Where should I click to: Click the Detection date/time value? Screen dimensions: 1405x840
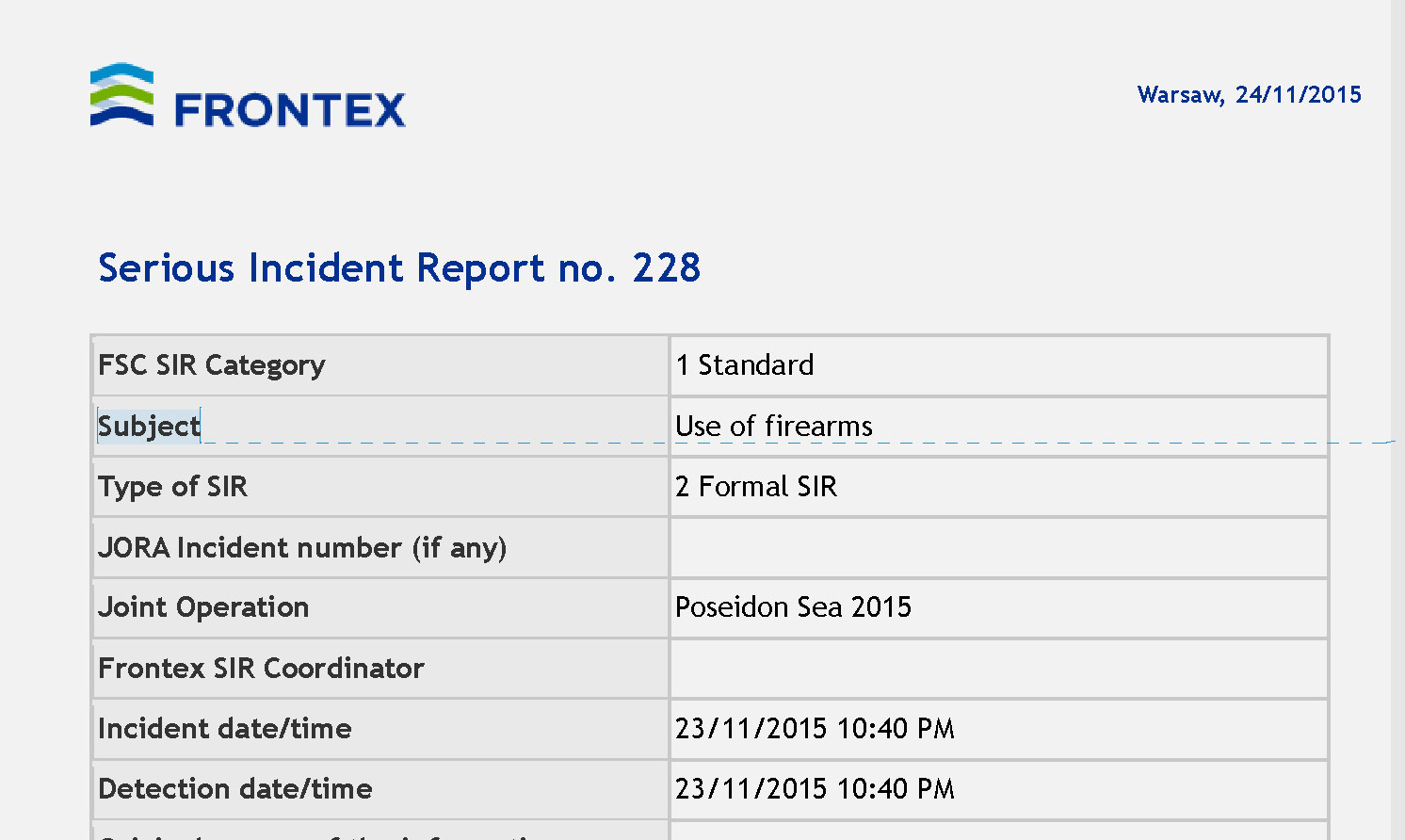pos(815,789)
